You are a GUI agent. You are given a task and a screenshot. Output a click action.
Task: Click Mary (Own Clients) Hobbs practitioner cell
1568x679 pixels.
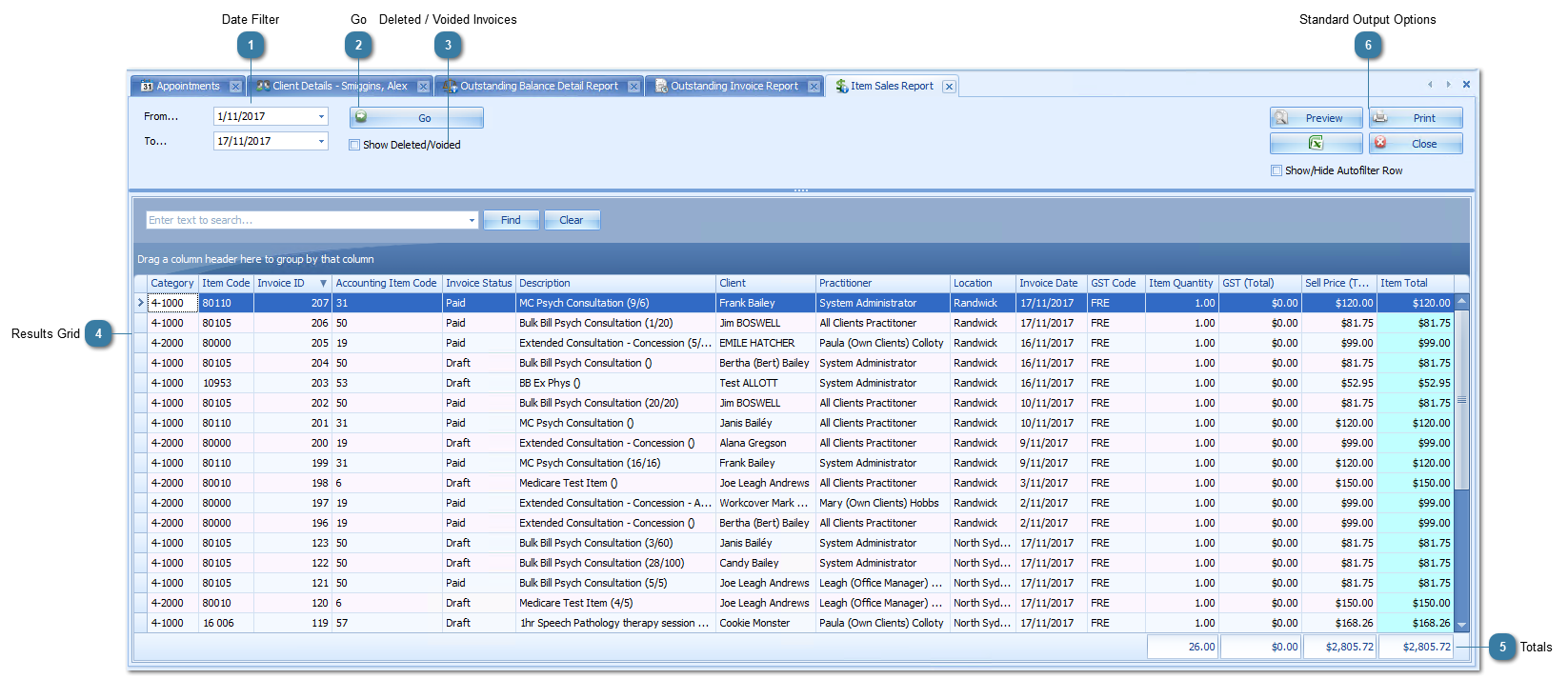[883, 503]
